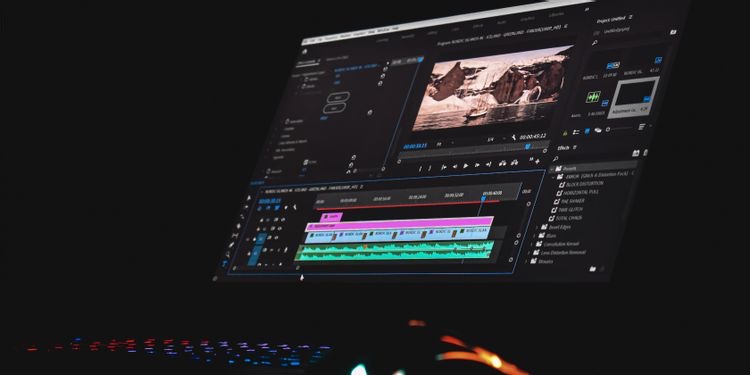The width and height of the screenshot is (750, 375).
Task: Step back one frame in Program monitor
Action: (455, 166)
